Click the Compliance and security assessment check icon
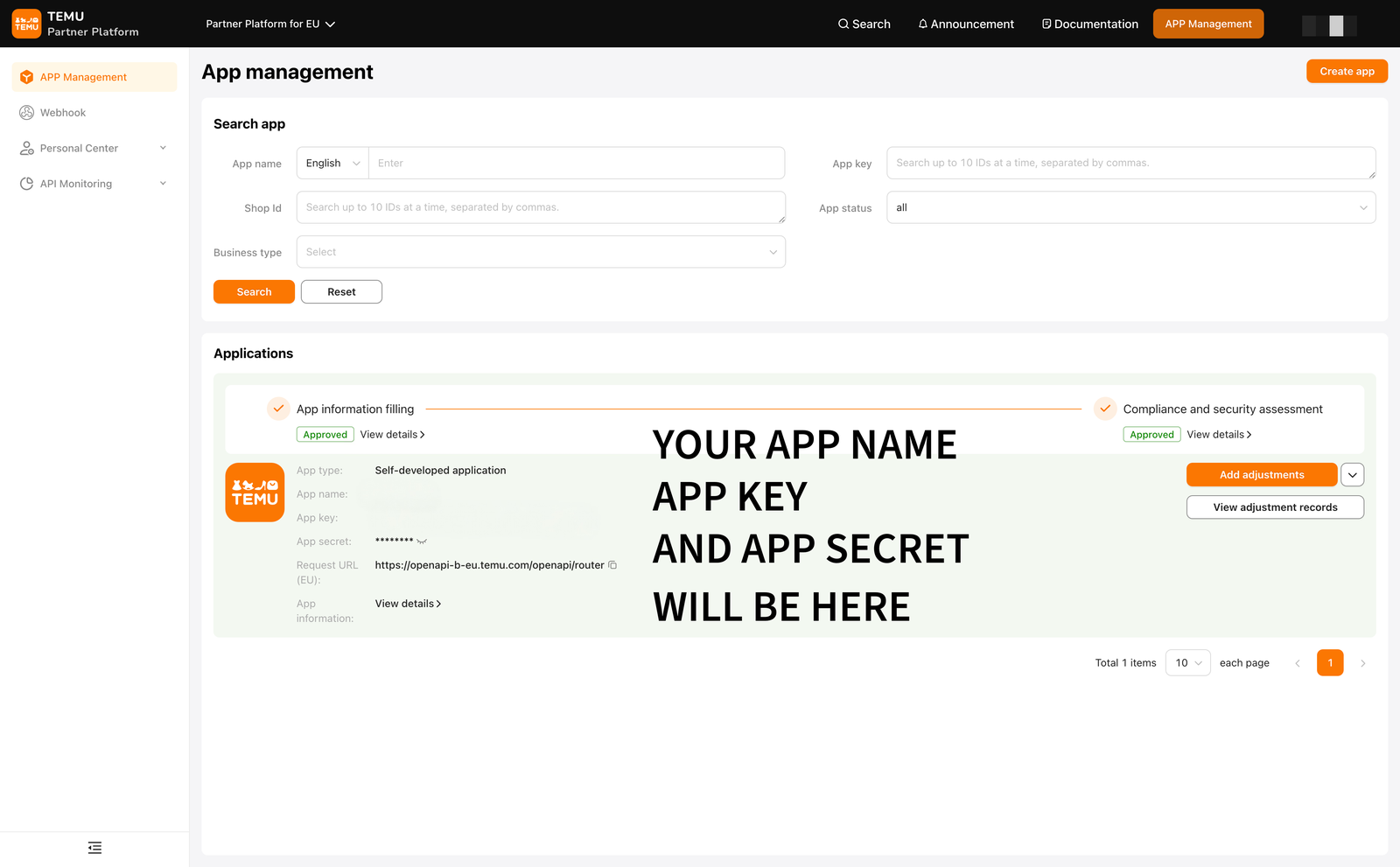The width and height of the screenshot is (1400, 867). [x=1105, y=409]
